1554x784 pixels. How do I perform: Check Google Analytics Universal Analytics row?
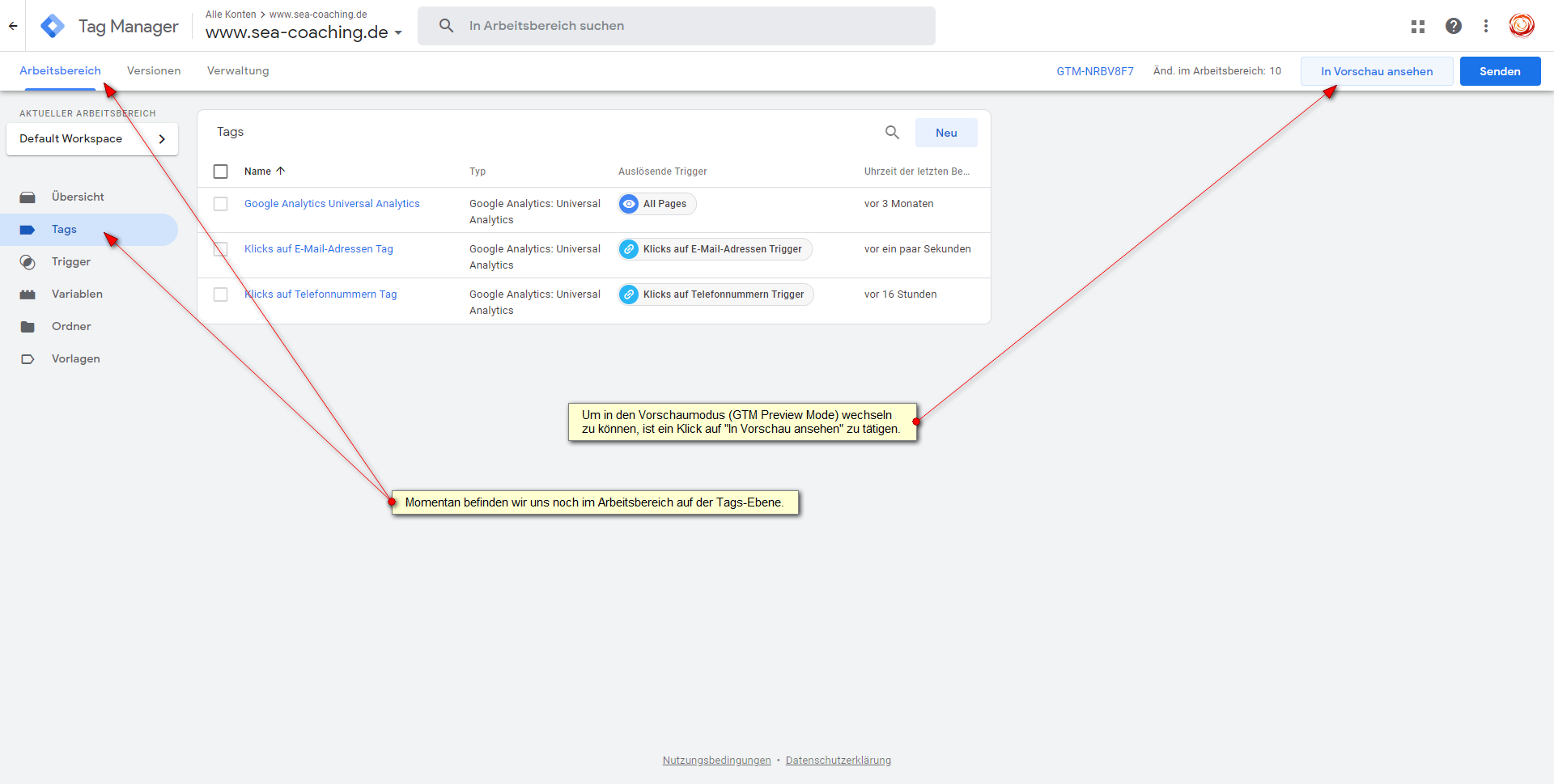(220, 204)
